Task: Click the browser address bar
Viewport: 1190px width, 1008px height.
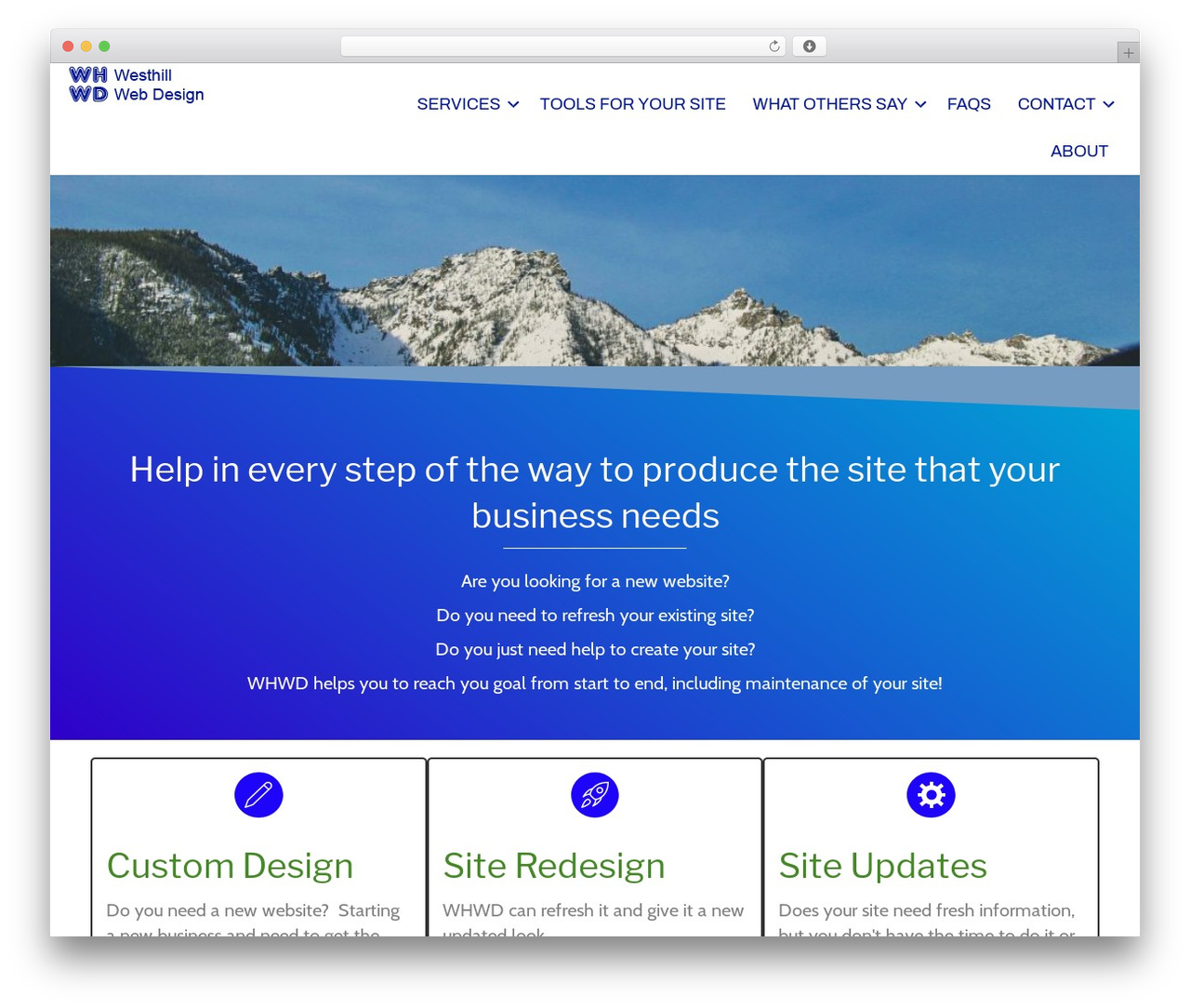Action: click(562, 46)
